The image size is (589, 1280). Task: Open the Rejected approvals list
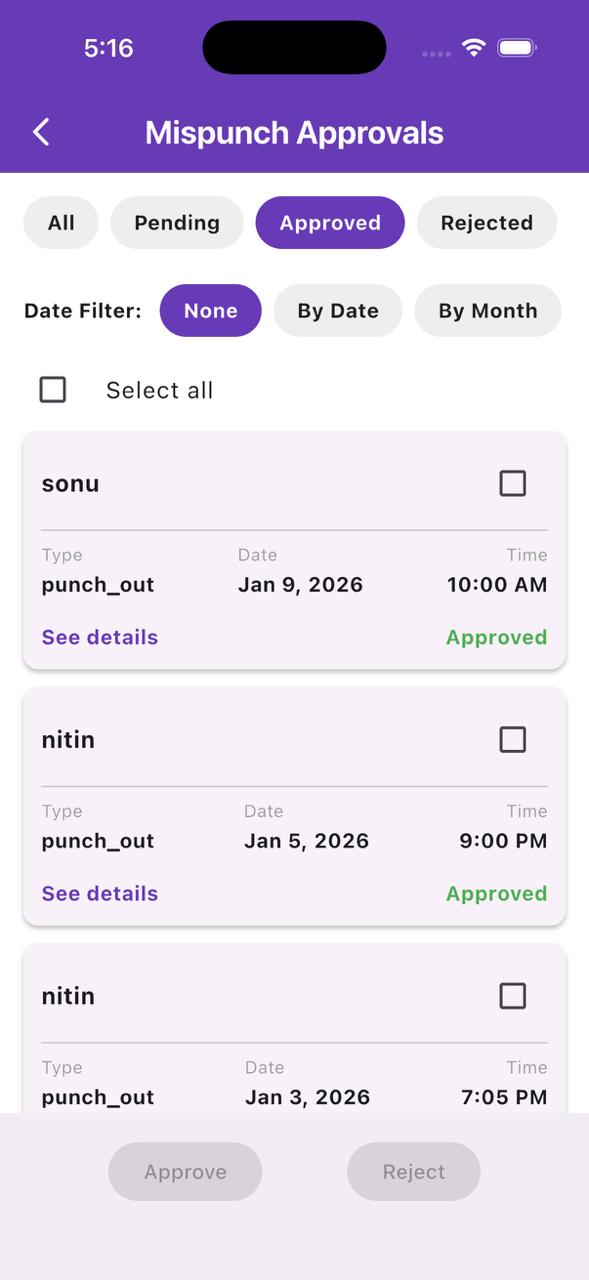[x=487, y=223]
